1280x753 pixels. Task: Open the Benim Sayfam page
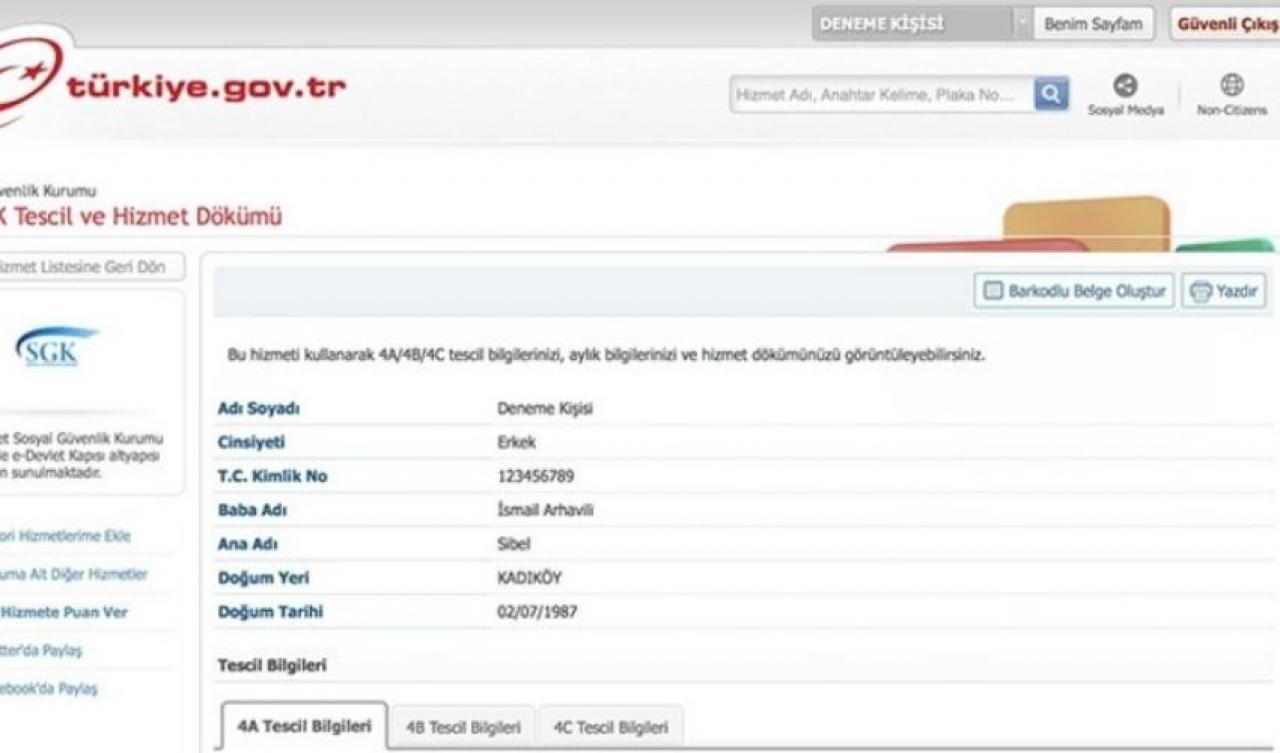1093,24
